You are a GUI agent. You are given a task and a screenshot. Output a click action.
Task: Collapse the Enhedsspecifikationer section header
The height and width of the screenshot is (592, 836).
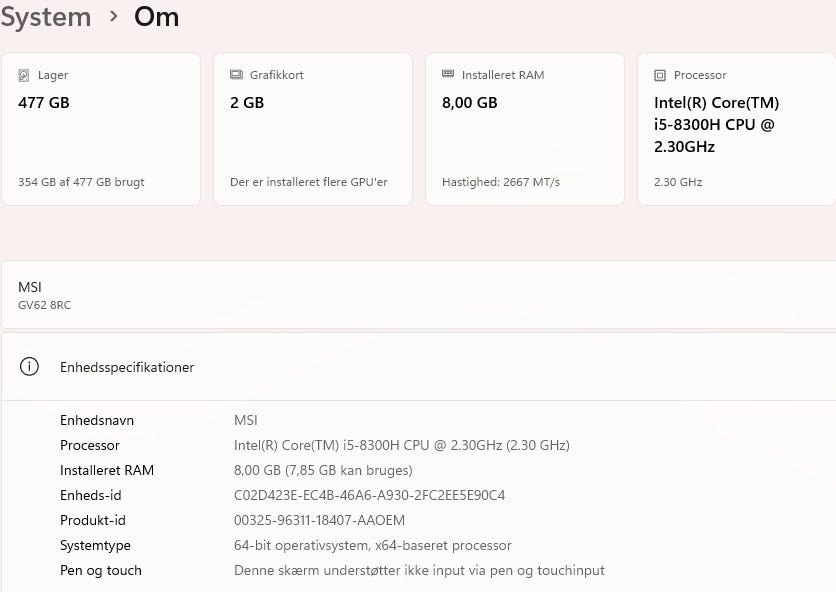tap(418, 367)
